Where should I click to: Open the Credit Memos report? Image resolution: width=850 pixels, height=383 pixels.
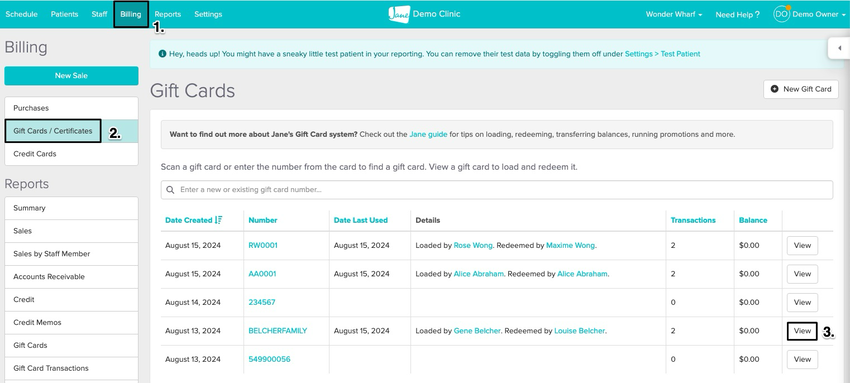pos(71,322)
